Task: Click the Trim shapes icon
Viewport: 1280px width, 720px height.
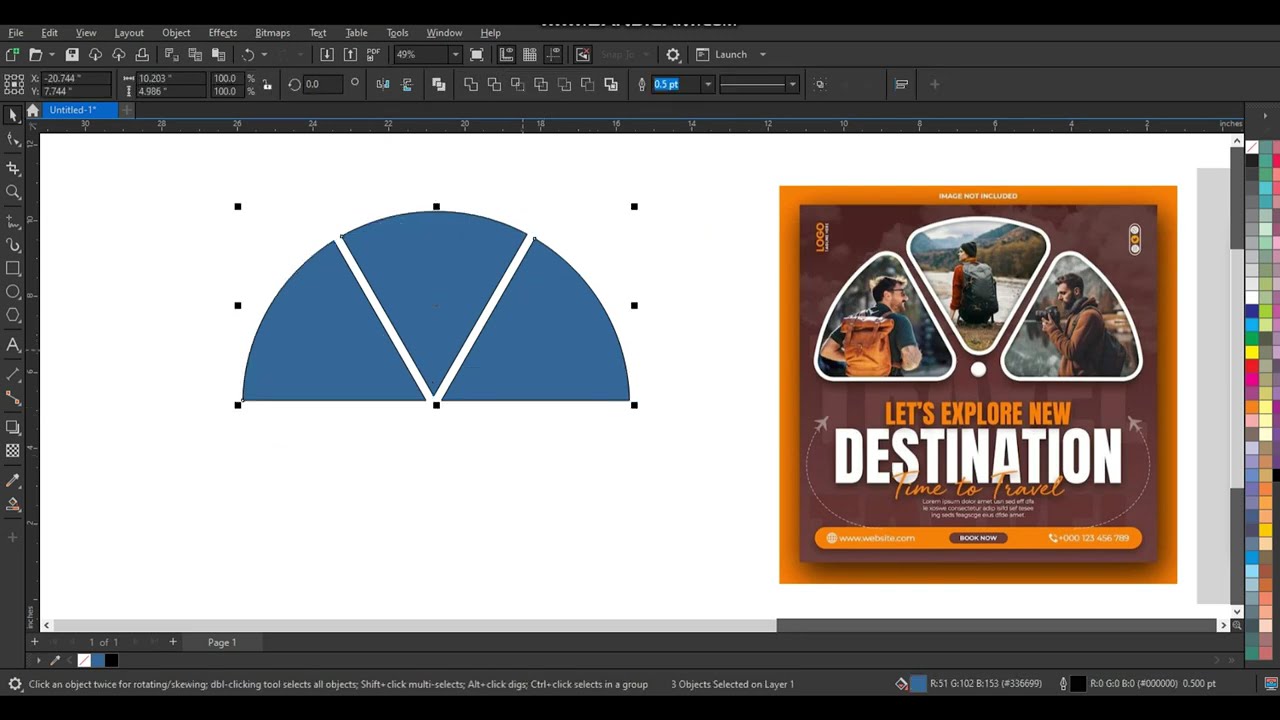Action: click(x=494, y=84)
